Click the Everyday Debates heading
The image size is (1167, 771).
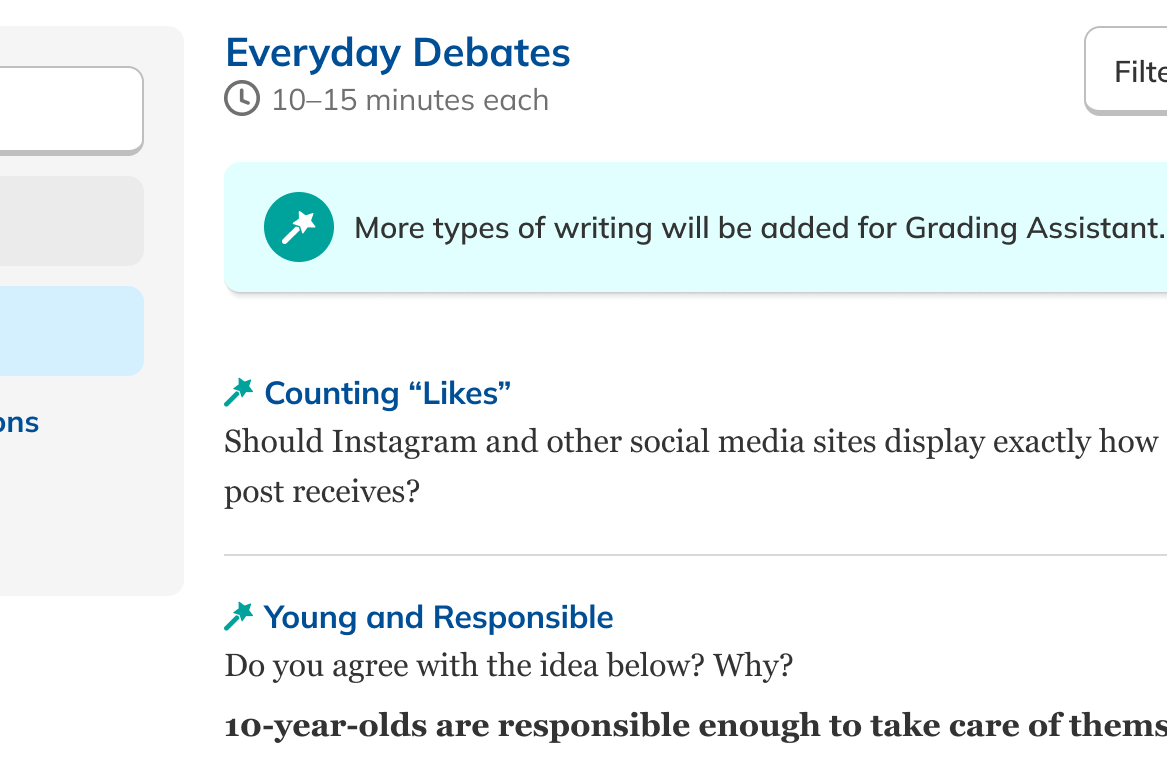click(398, 53)
